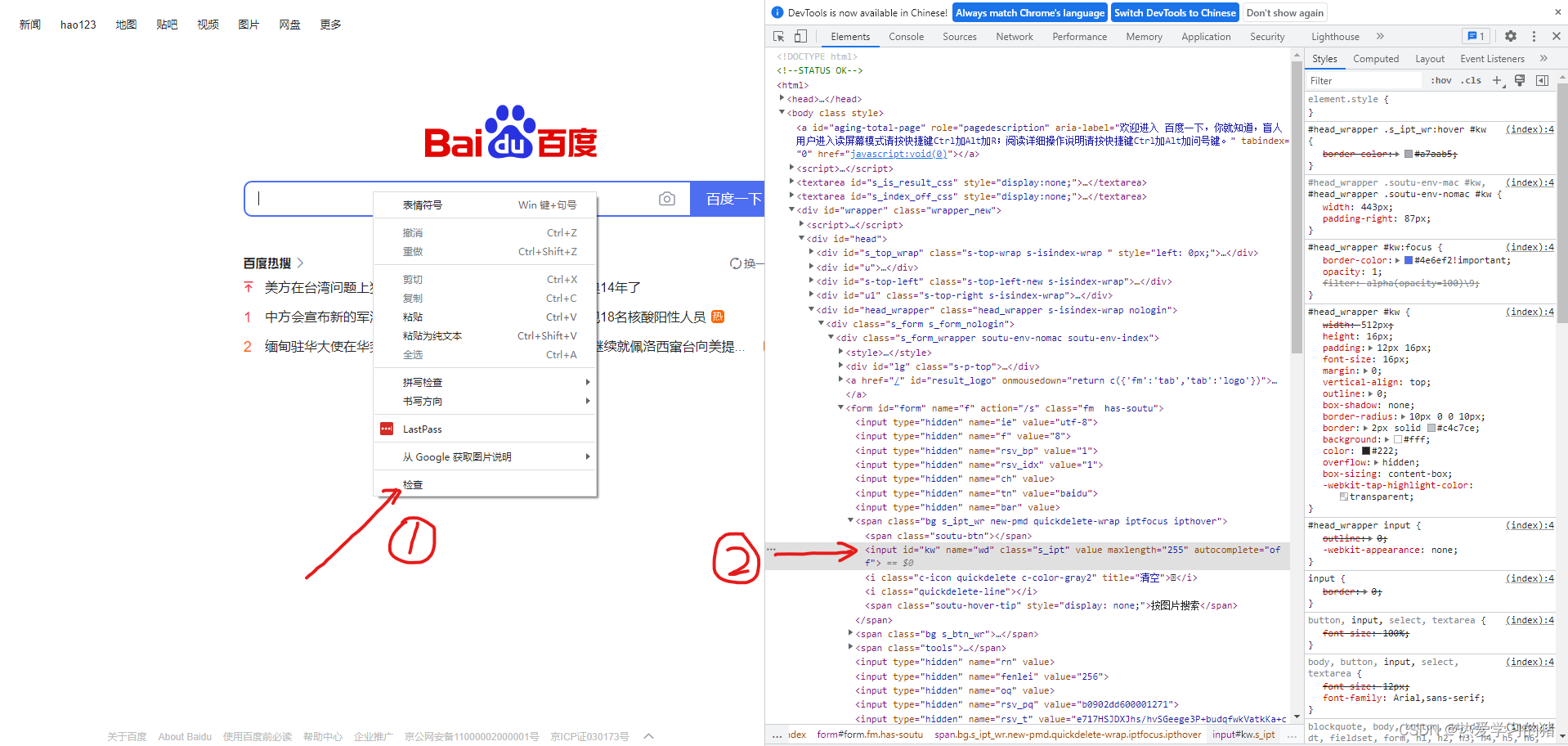
Task: Click the Baidu hot search chevron arrow
Action: [x=300, y=263]
